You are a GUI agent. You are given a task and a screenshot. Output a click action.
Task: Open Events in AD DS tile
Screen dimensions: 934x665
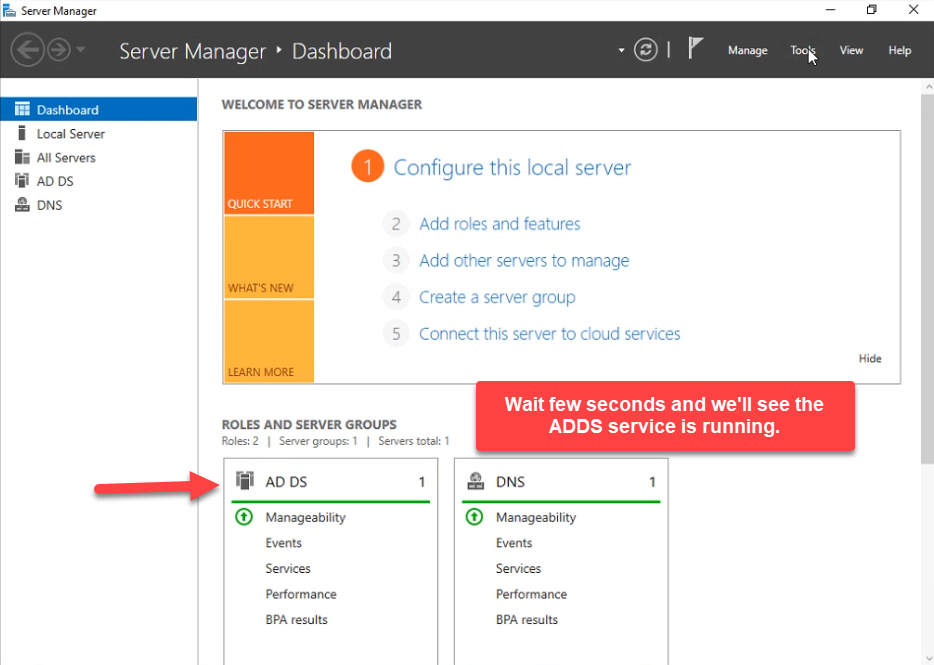[x=284, y=543]
